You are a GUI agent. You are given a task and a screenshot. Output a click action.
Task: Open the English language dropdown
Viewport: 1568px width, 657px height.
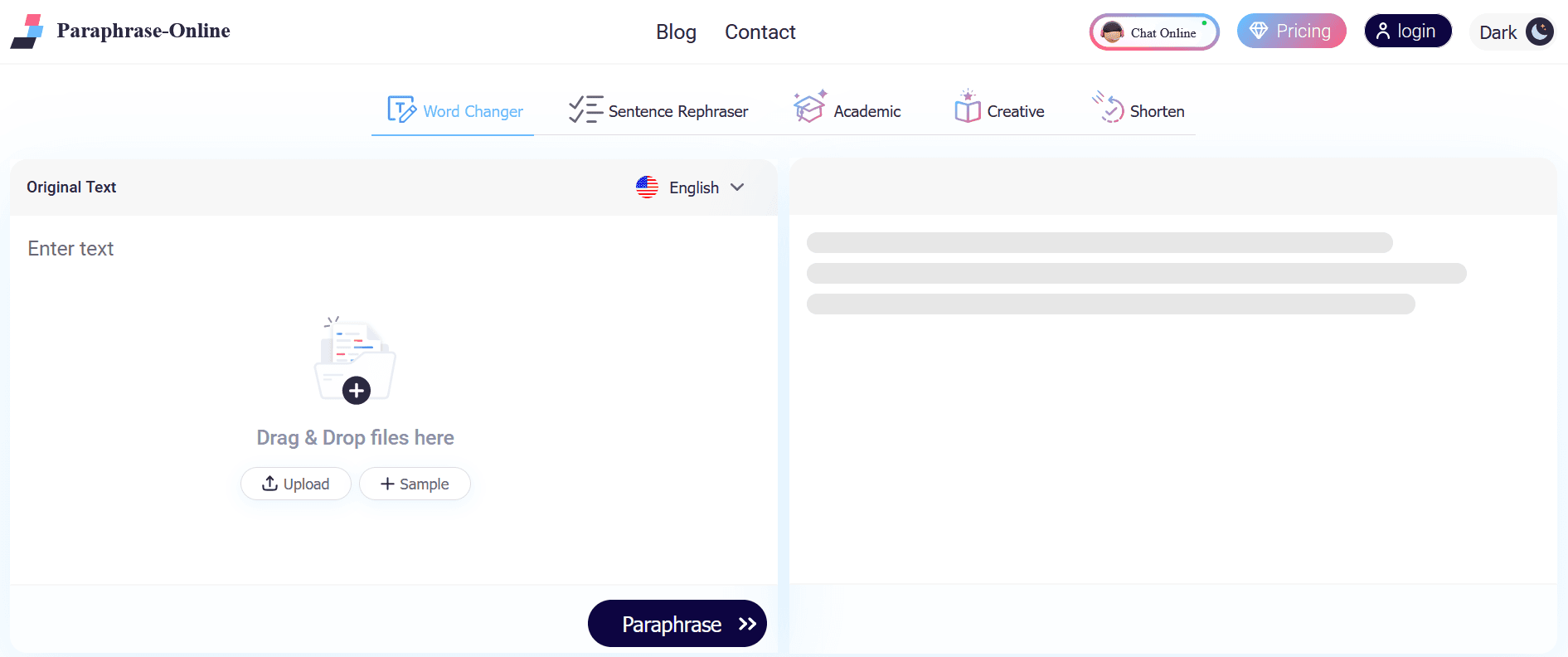(693, 187)
